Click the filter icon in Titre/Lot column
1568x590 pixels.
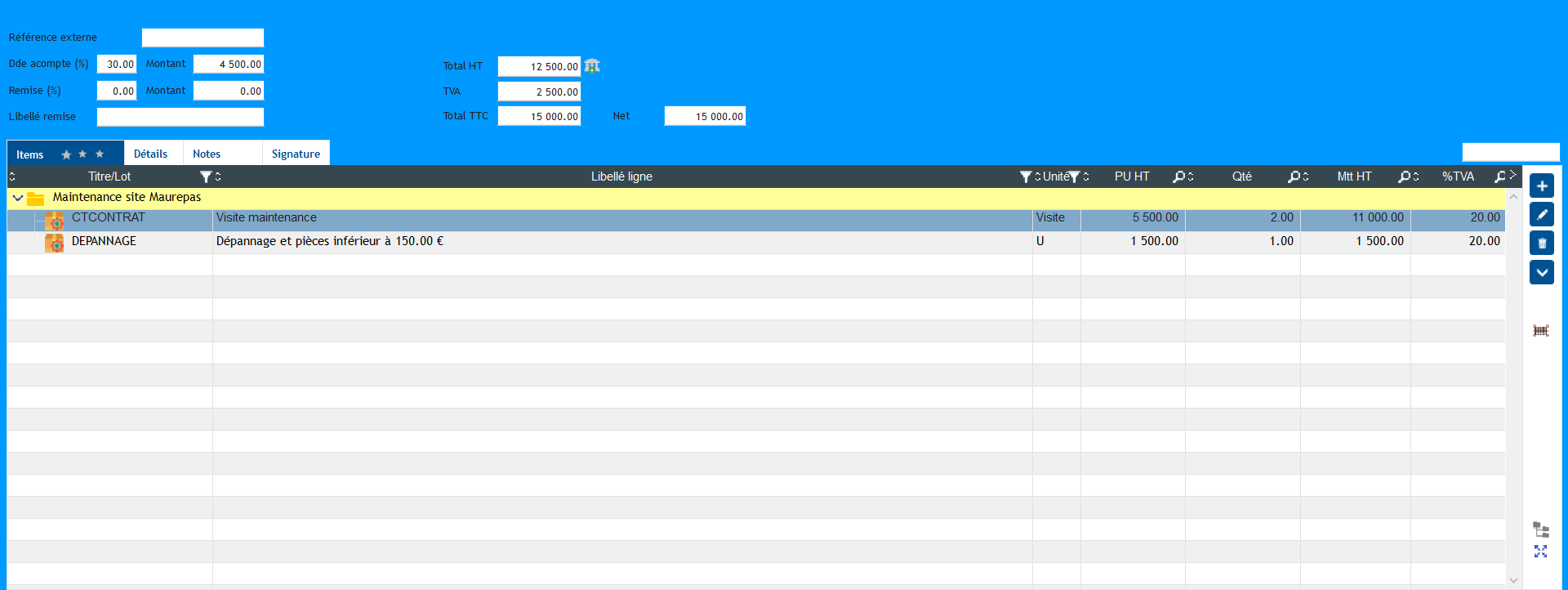tap(206, 177)
